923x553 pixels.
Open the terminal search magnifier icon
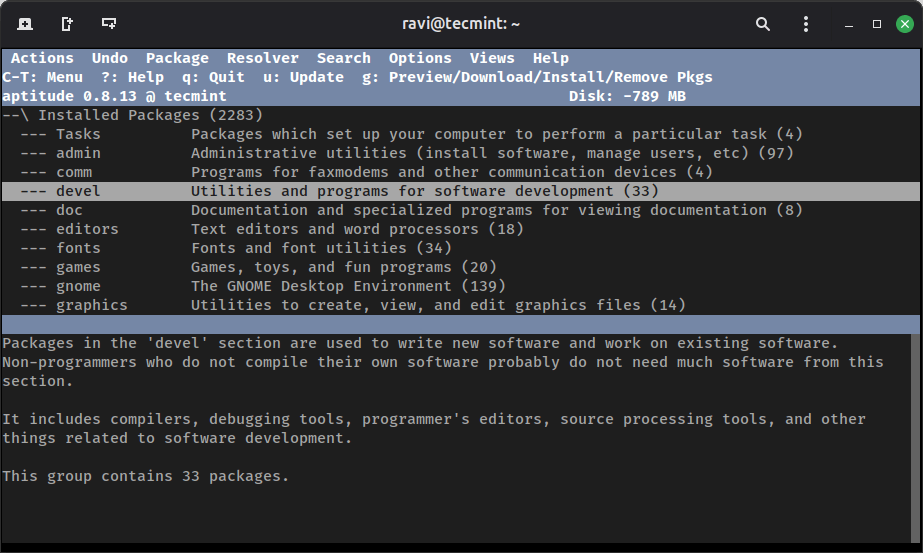pos(763,23)
